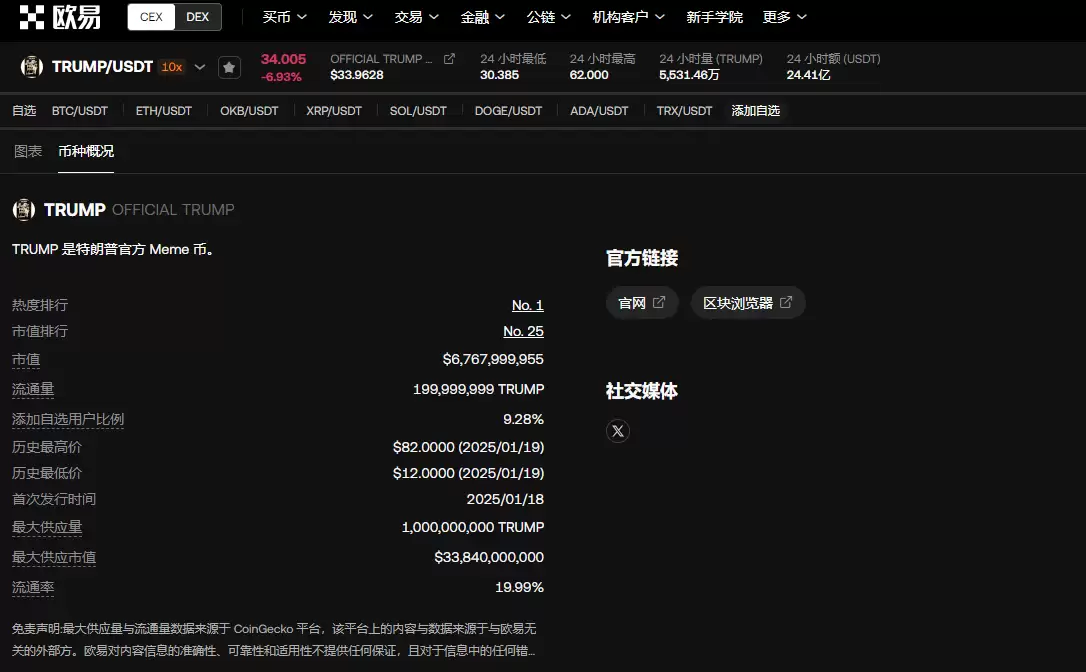Click the external link icon beside OFFICIAL TRUMP

(x=449, y=59)
